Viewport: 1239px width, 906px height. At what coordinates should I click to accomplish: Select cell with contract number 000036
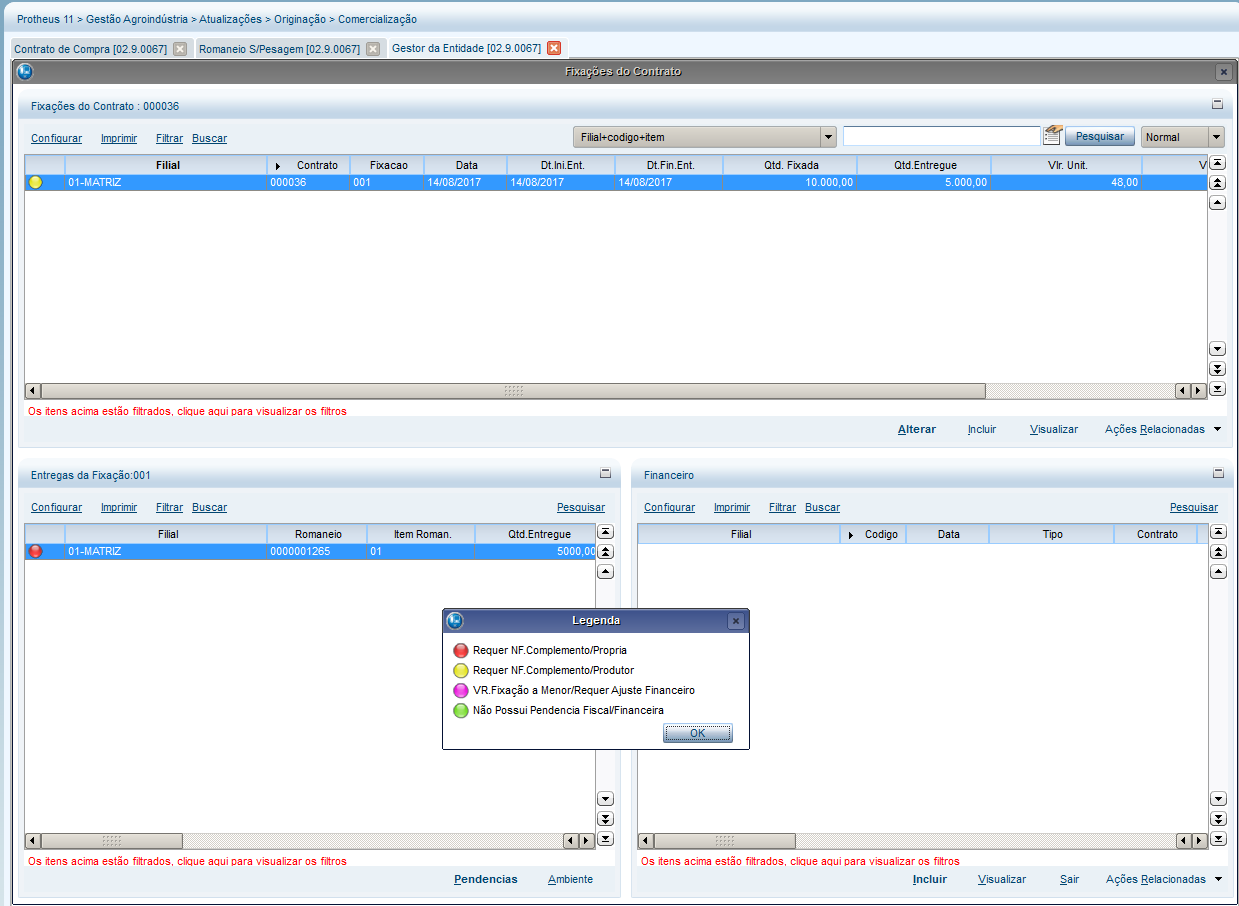tap(308, 182)
